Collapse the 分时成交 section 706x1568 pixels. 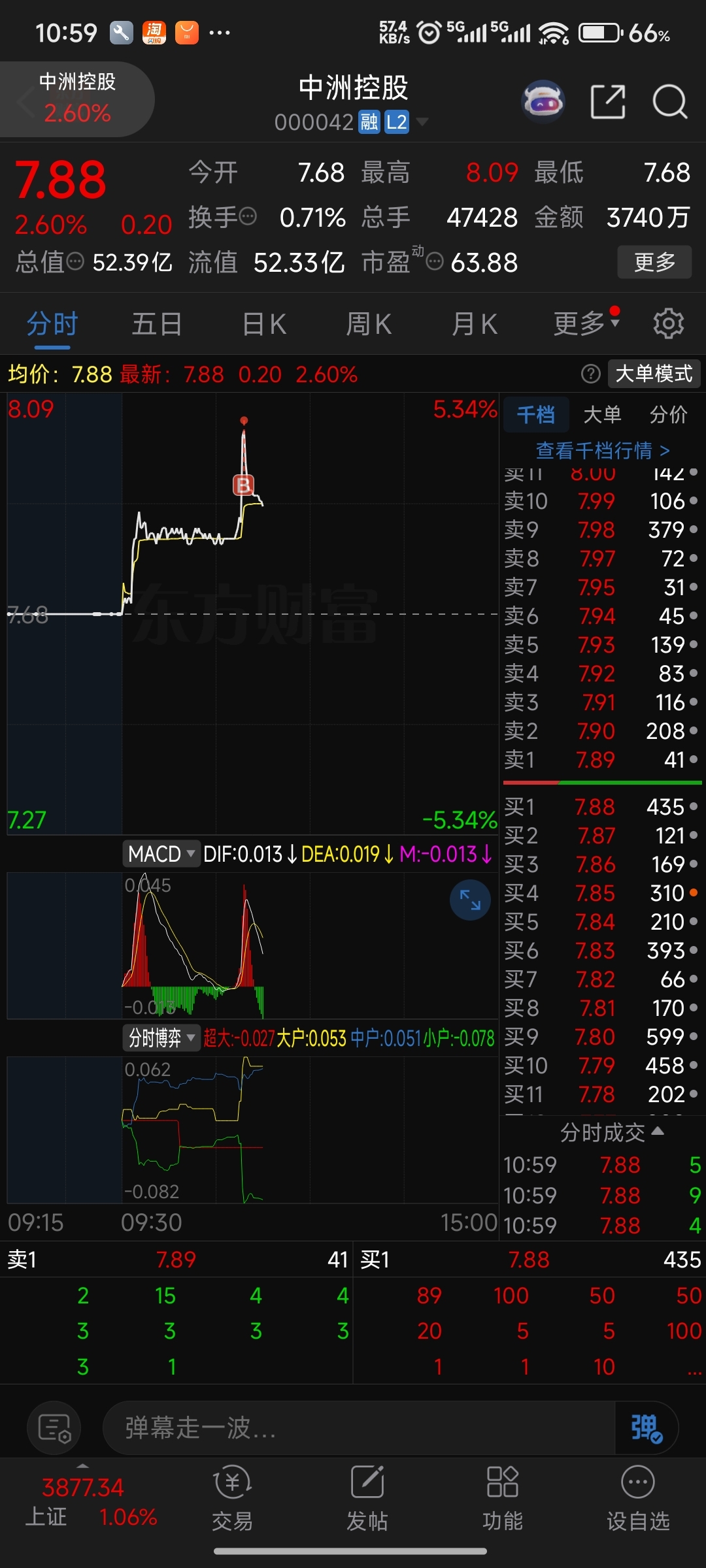coord(612,1132)
